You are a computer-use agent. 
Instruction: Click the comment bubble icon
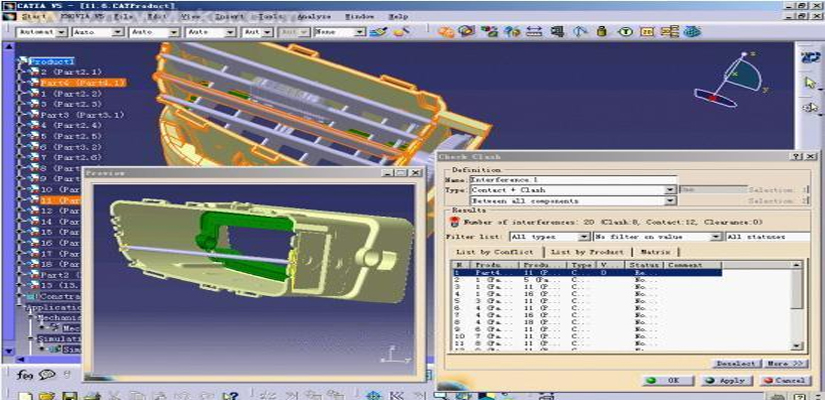click(46, 375)
